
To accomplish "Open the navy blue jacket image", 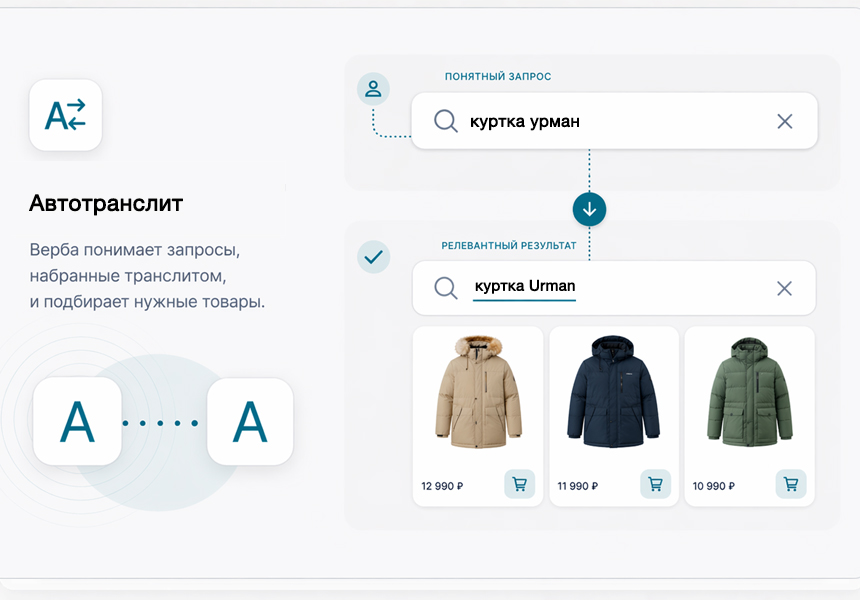I will click(613, 391).
